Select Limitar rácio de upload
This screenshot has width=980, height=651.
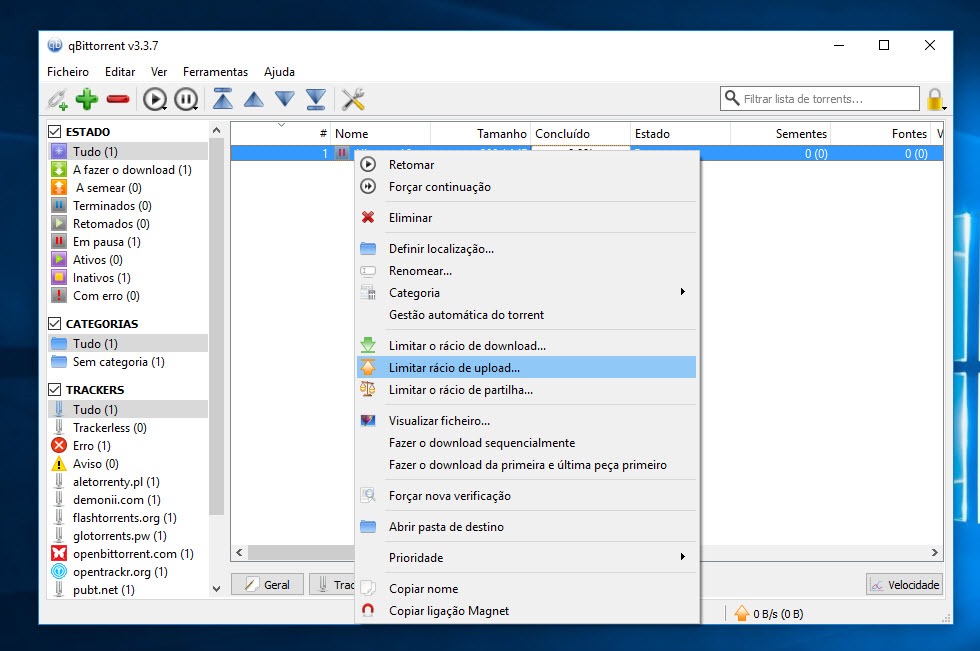click(x=454, y=367)
